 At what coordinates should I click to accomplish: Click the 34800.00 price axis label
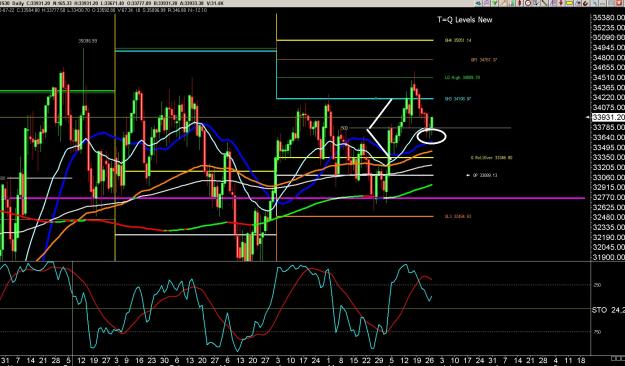coord(609,57)
